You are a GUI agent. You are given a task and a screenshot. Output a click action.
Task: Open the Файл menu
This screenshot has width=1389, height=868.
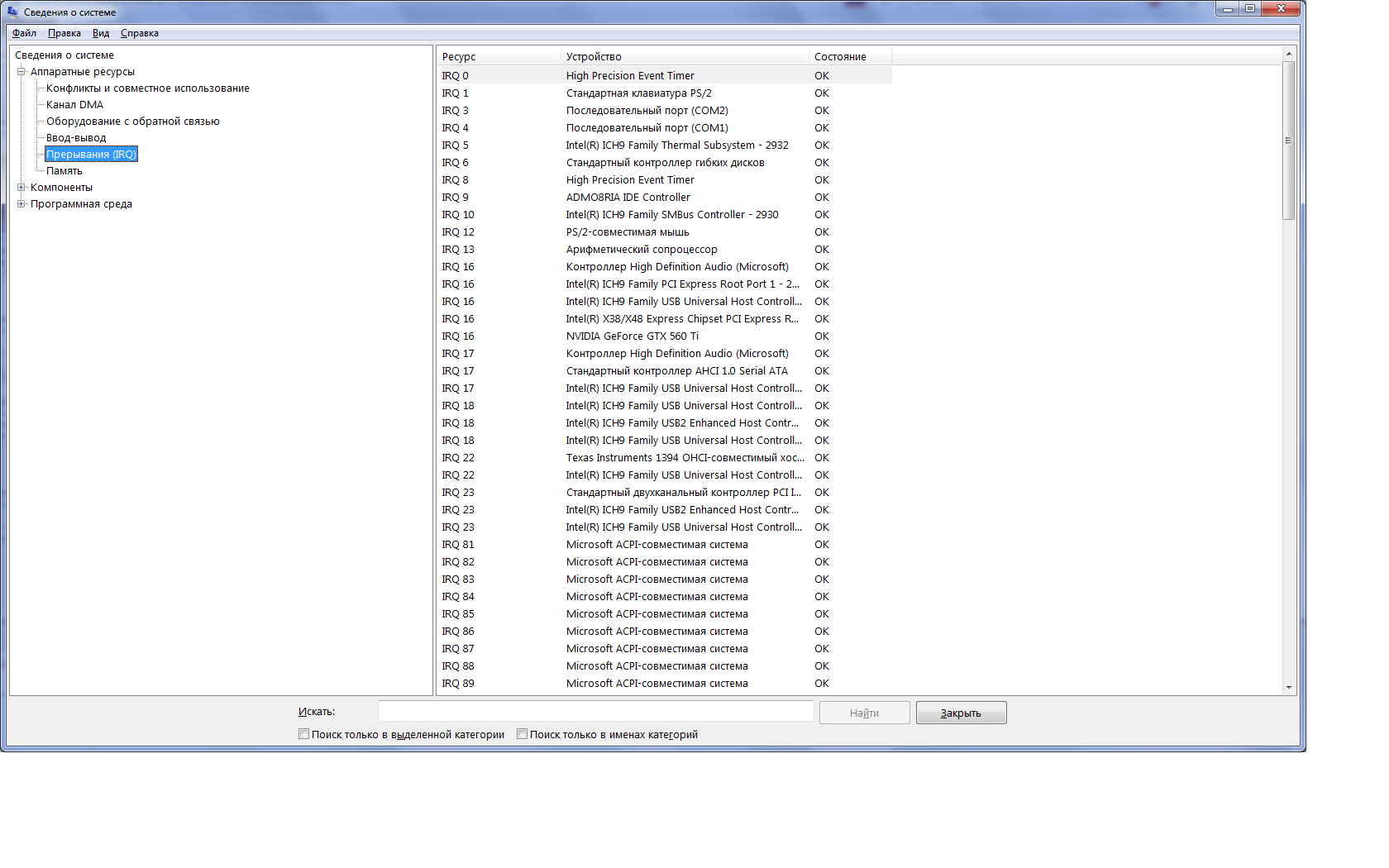pyautogui.click(x=24, y=33)
